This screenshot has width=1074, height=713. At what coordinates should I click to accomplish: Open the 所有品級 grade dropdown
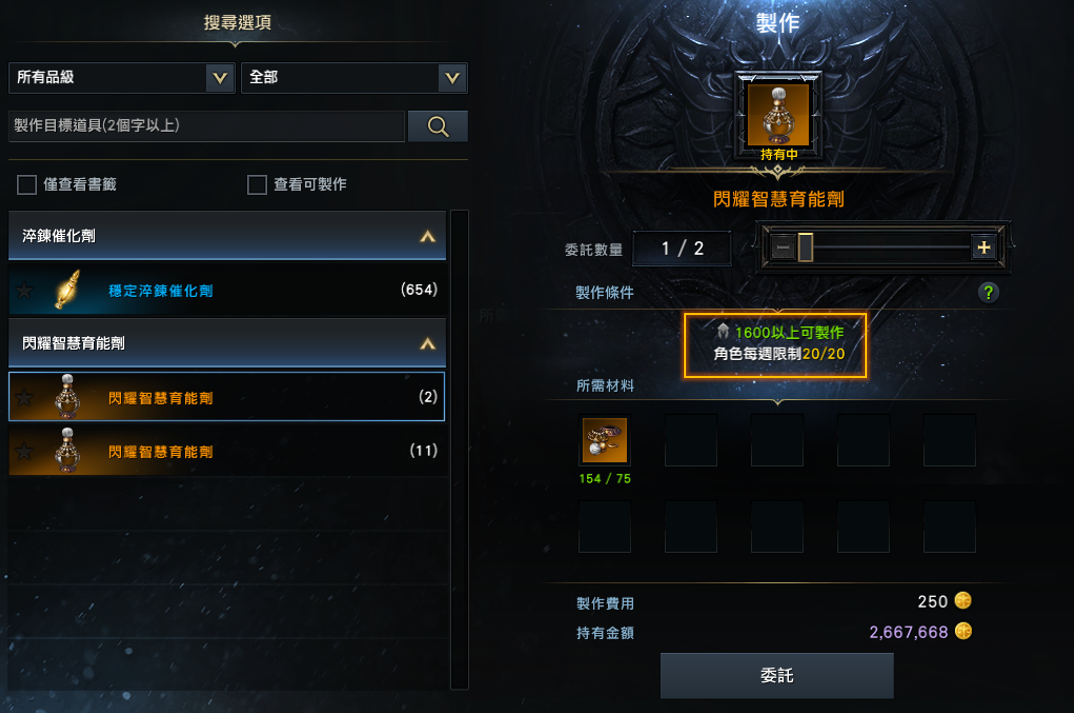pos(122,77)
